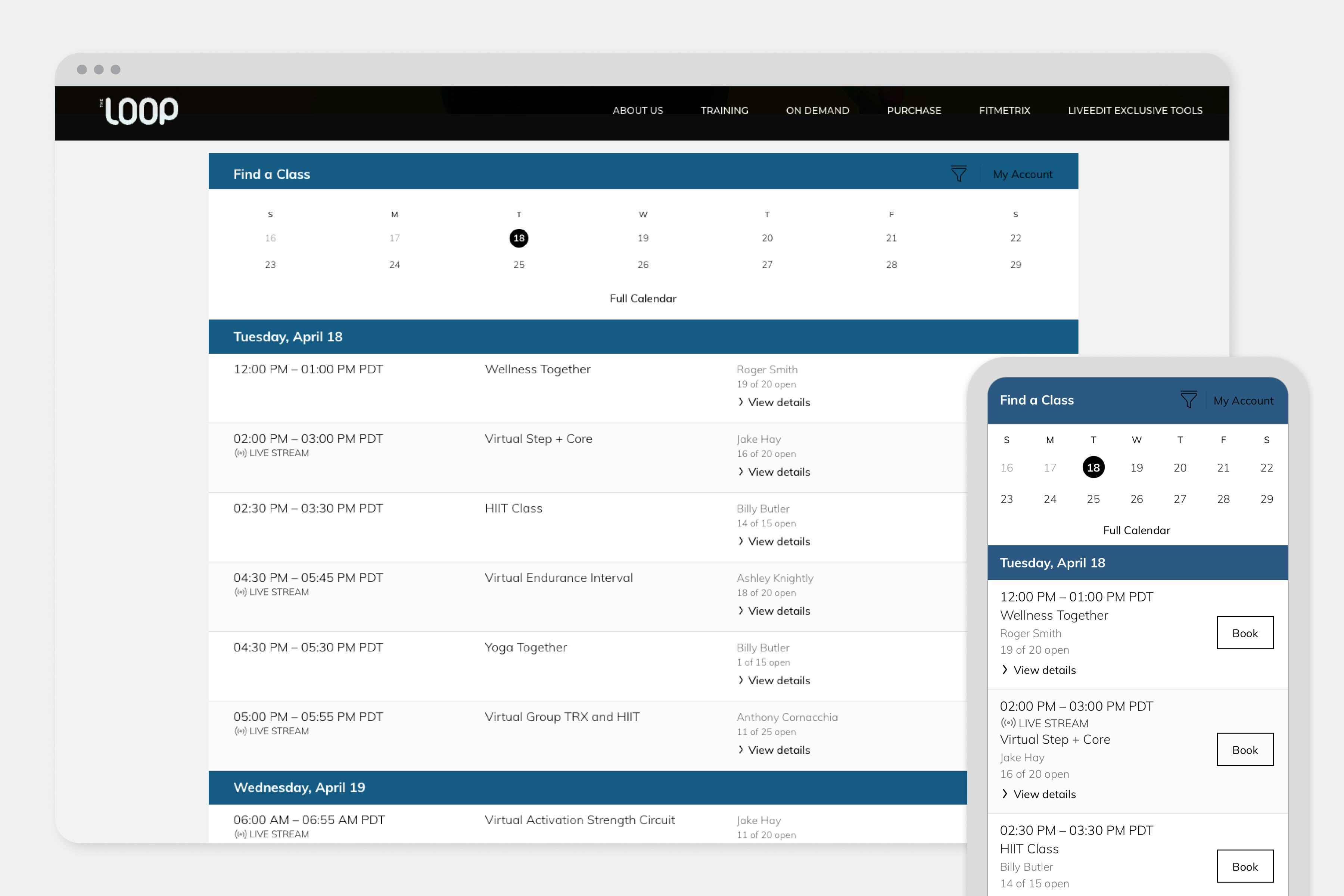Screen dimensions: 1344x896
Task: Click The Loop logo
Action: pos(141,111)
